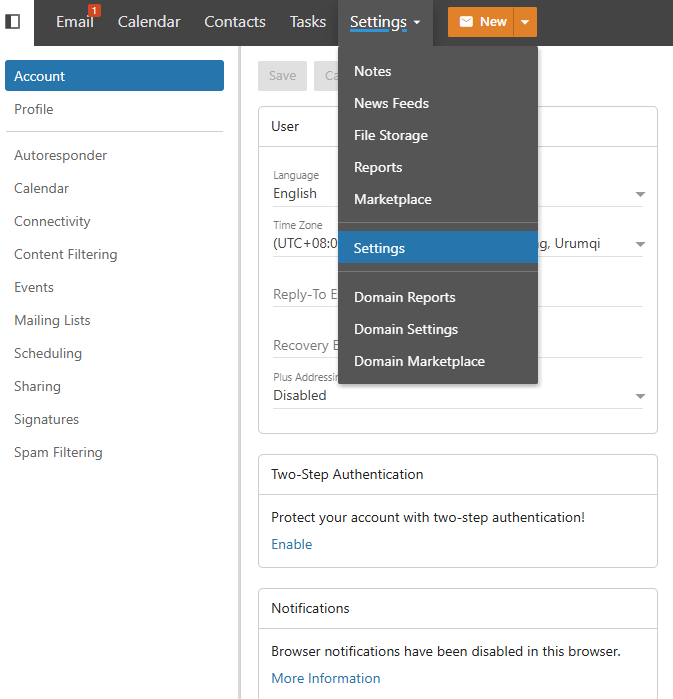Toggle the sidebar panel icon
673x699 pixels.
(x=13, y=22)
